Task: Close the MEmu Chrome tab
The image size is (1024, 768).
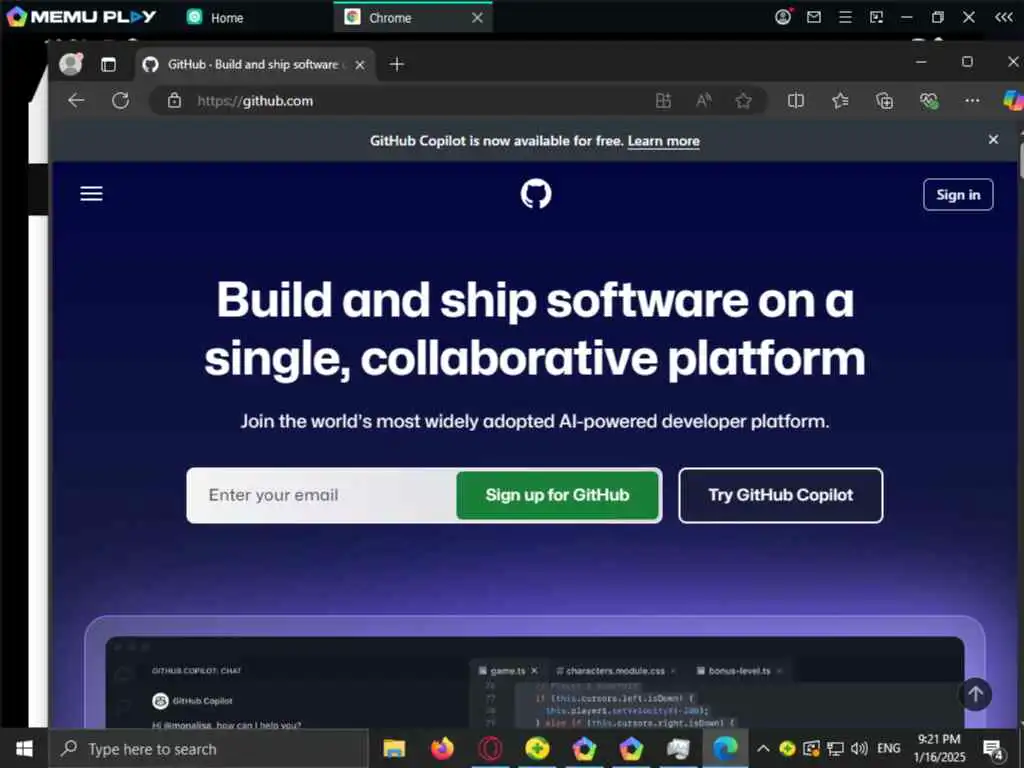Action: (x=477, y=18)
